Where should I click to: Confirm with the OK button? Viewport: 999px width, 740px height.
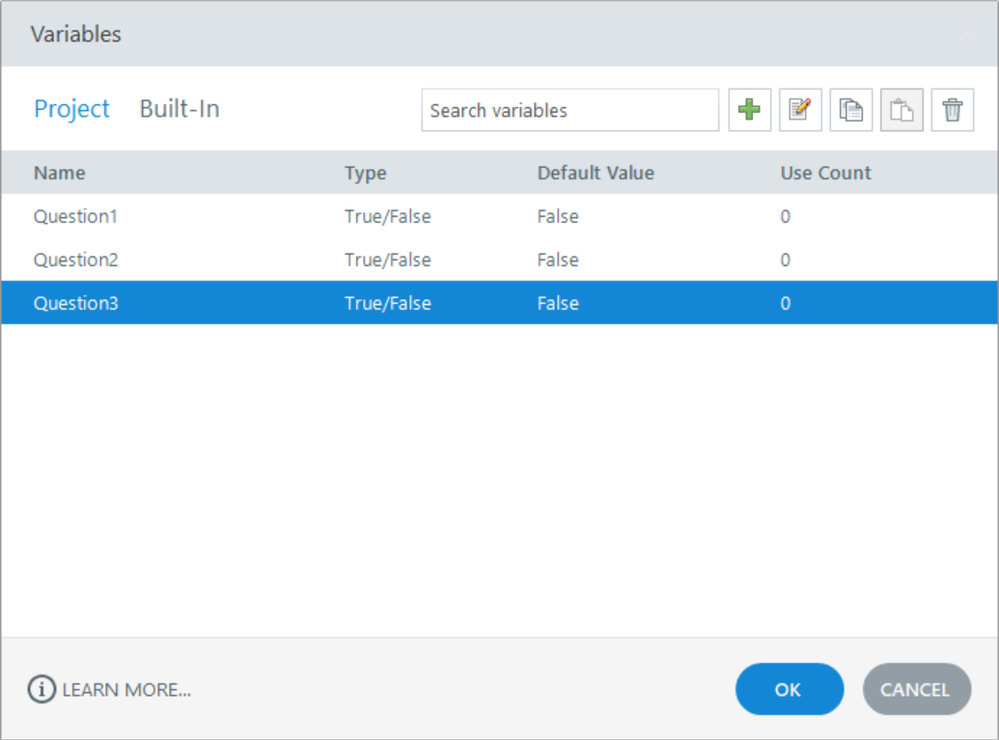[788, 689]
